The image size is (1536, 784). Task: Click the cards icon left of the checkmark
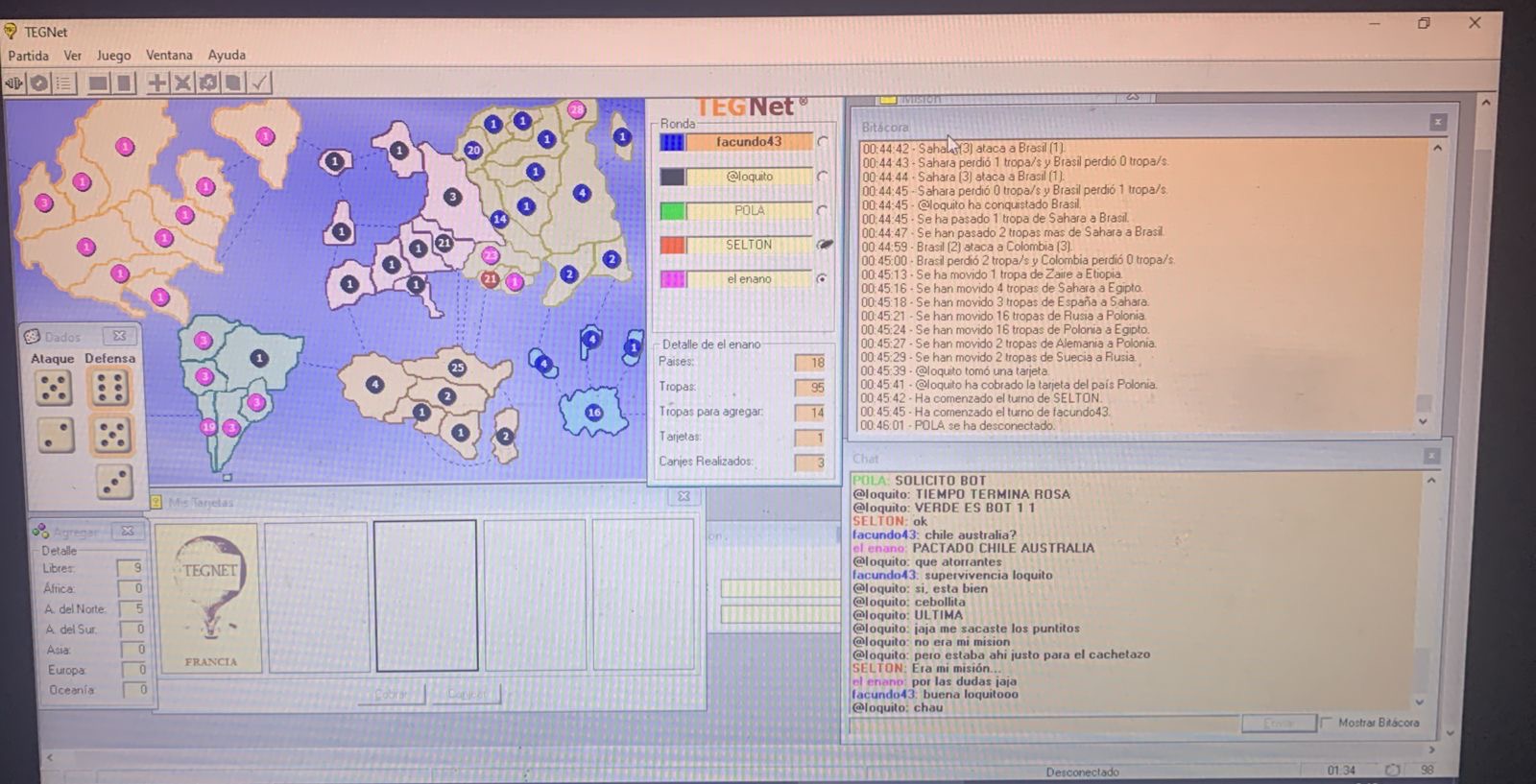click(x=233, y=83)
